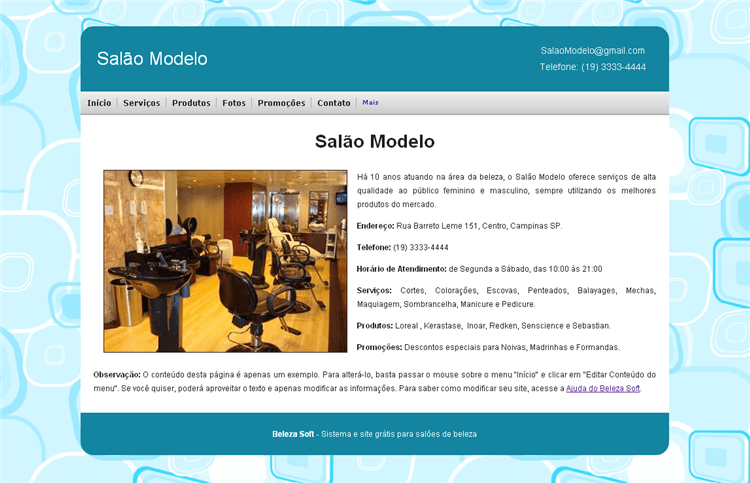Open the Promoções page
This screenshot has width=750, height=483.
click(281, 103)
